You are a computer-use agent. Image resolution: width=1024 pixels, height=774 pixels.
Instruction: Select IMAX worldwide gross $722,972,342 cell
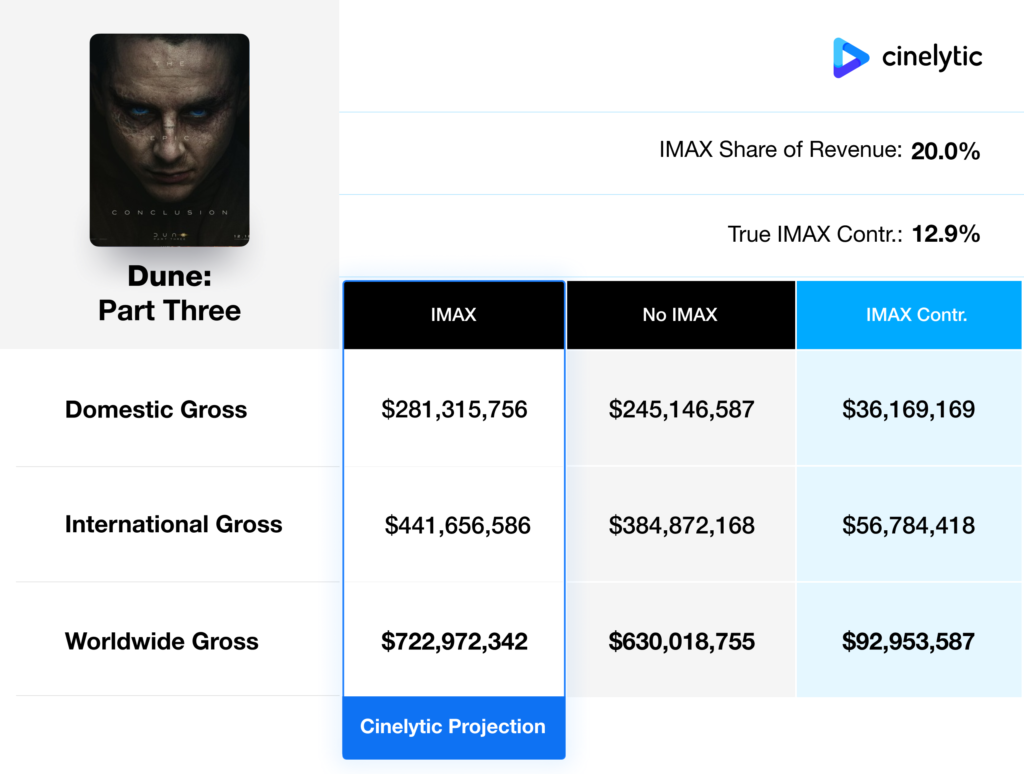point(454,641)
